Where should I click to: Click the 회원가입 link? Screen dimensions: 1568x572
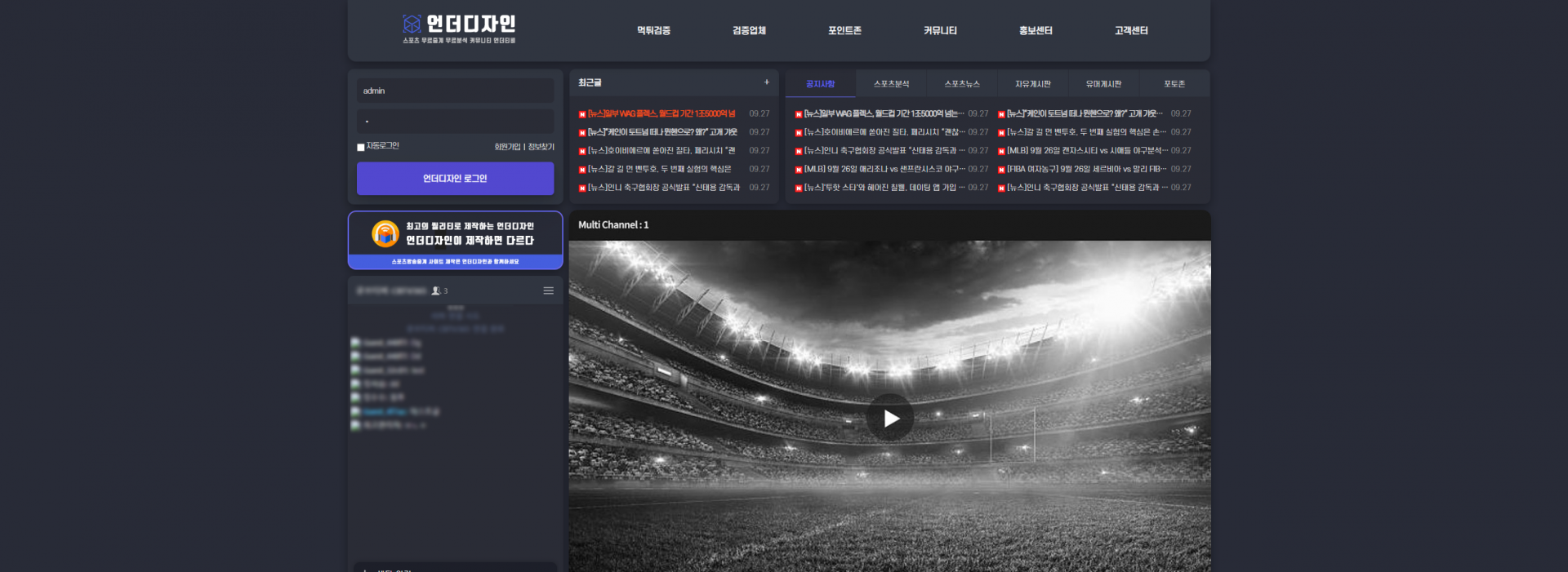click(506, 147)
